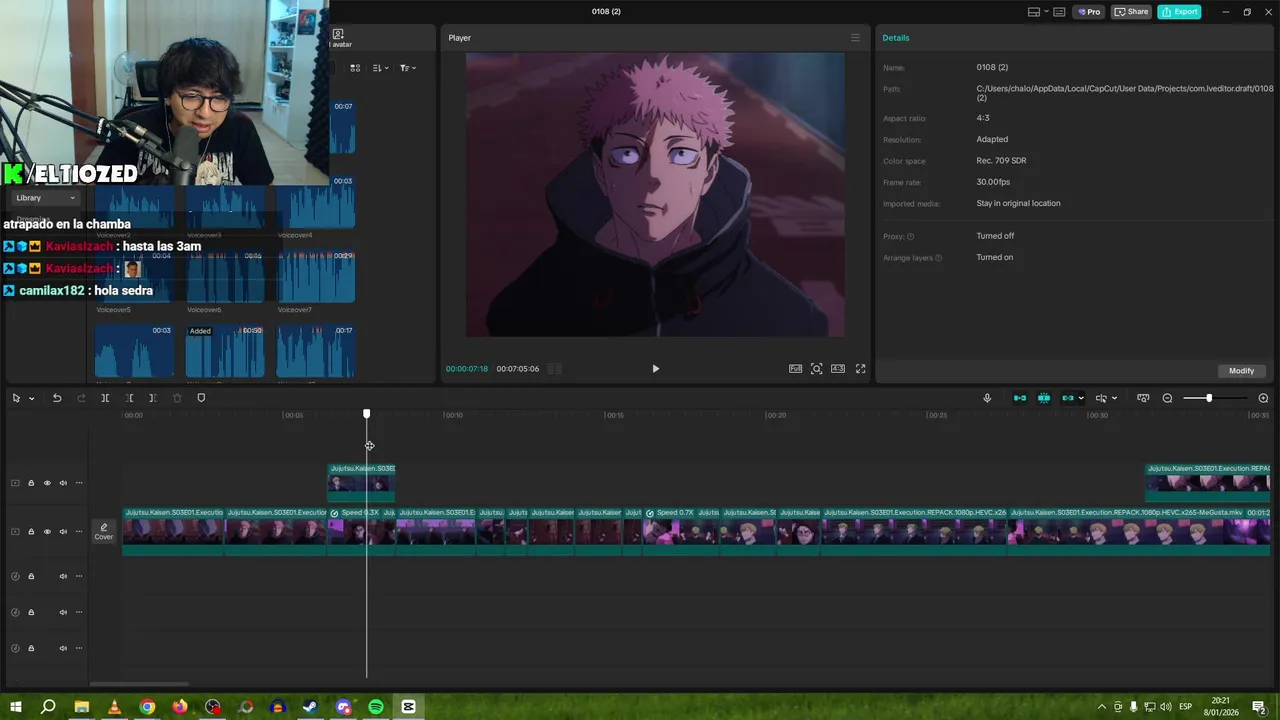Open Spotify from the taskbar
This screenshot has width=1280, height=720.
(x=376, y=707)
